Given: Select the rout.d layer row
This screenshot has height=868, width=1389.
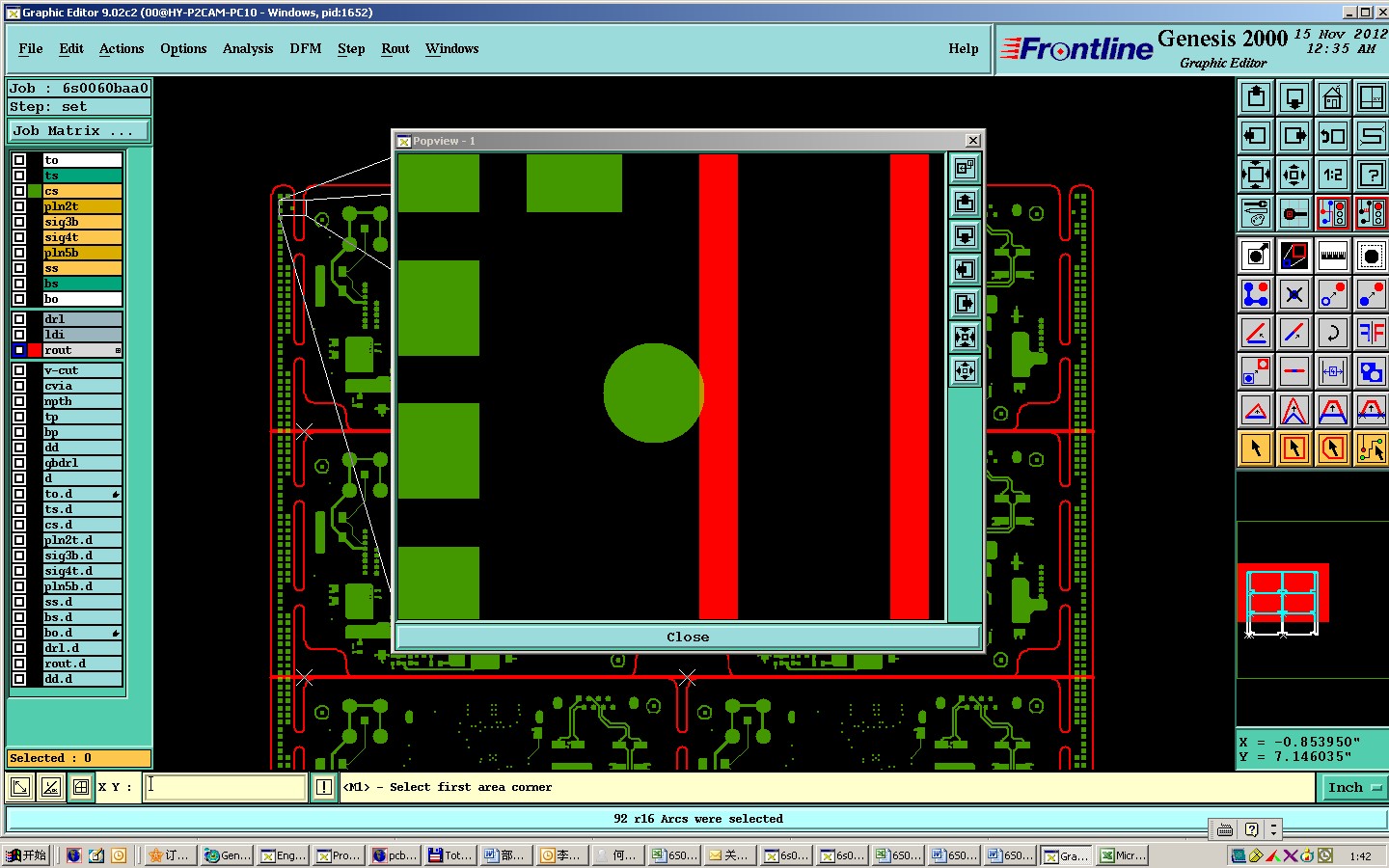Looking at the screenshot, I should pyautogui.click(x=83, y=664).
